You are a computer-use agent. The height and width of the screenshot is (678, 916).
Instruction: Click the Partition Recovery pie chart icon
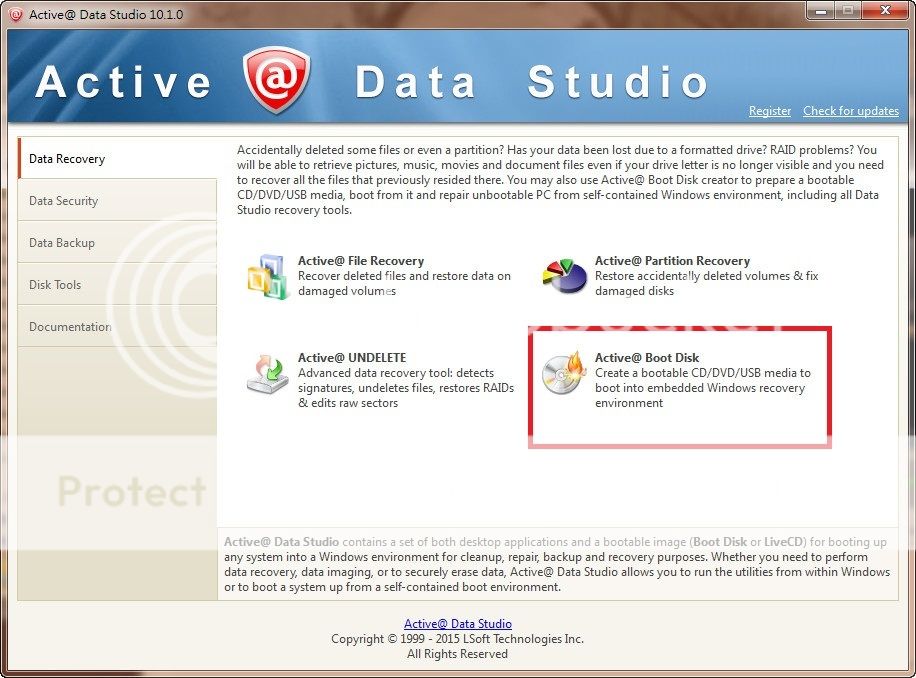[x=564, y=276]
